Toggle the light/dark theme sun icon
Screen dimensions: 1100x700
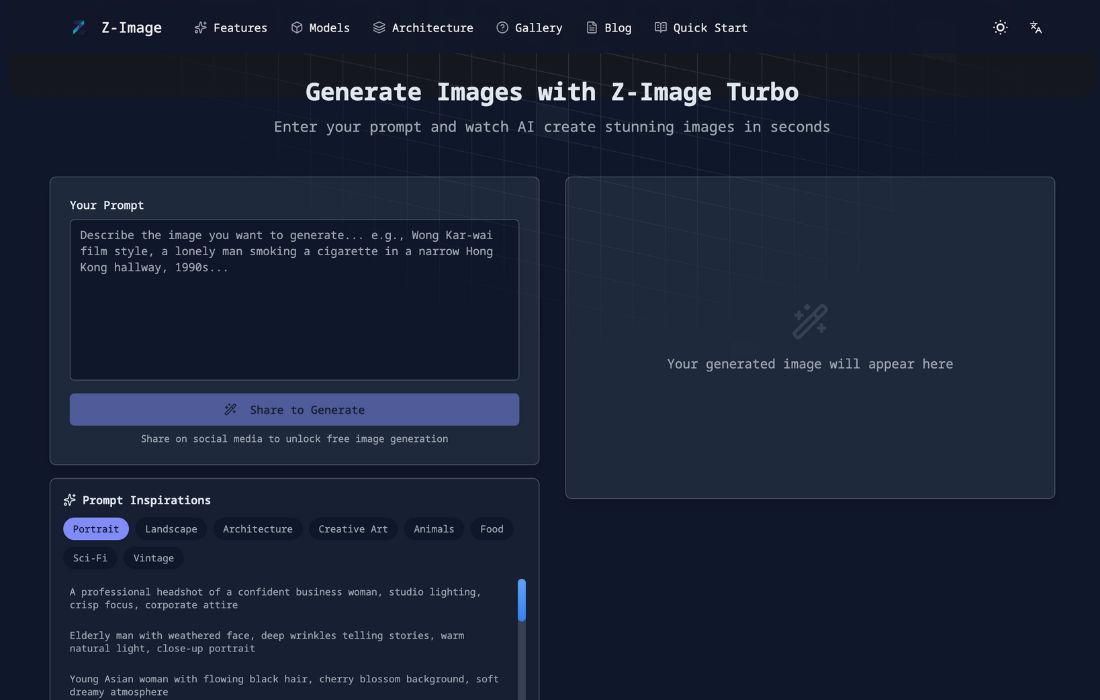1000,28
